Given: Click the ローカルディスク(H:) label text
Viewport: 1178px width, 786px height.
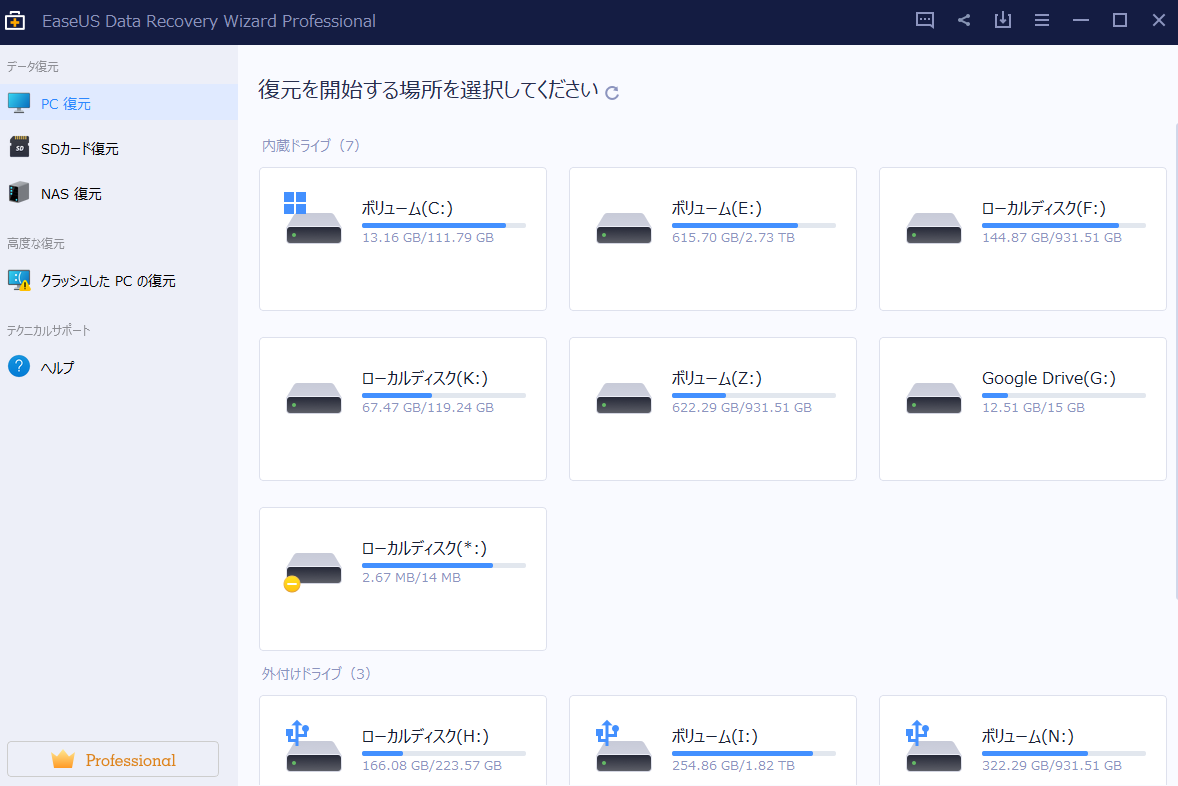Looking at the screenshot, I should [425, 736].
